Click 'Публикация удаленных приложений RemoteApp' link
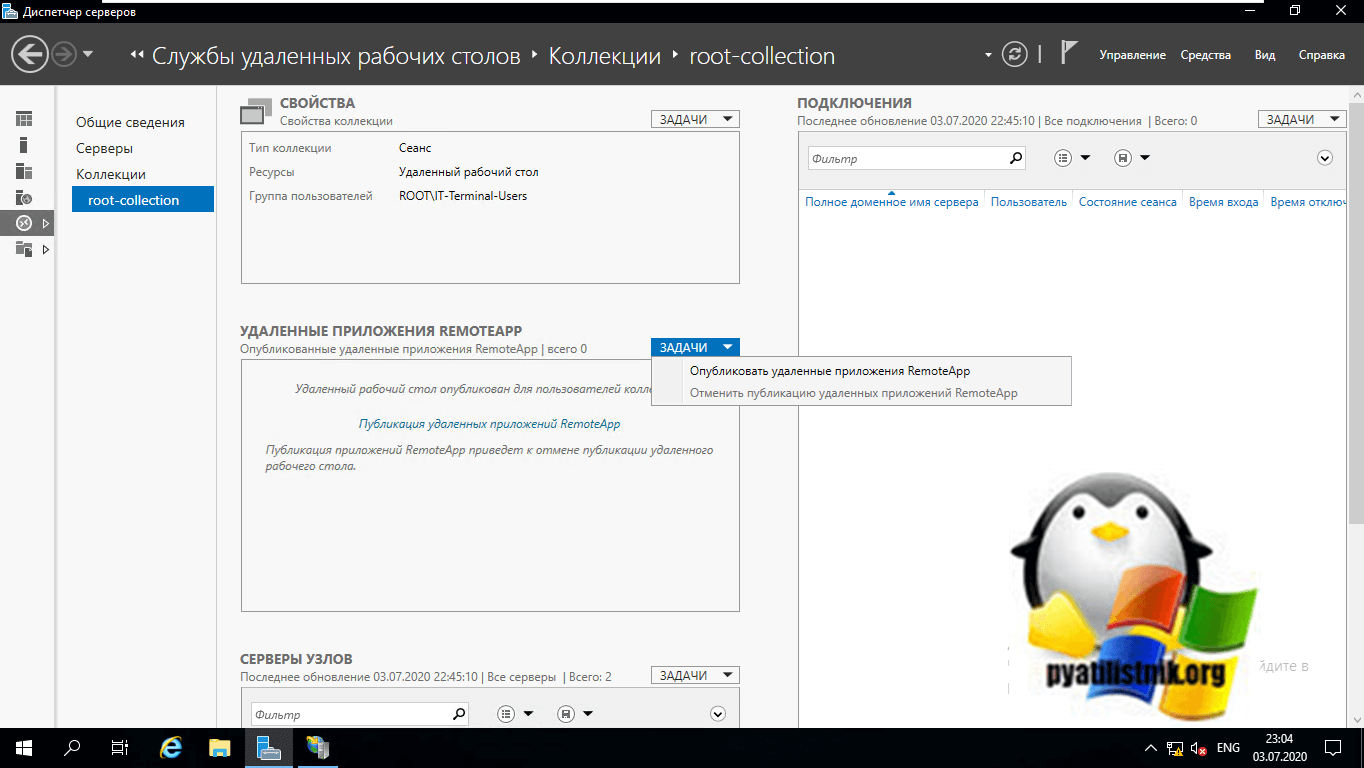Viewport: 1364px width, 768px height. click(489, 424)
